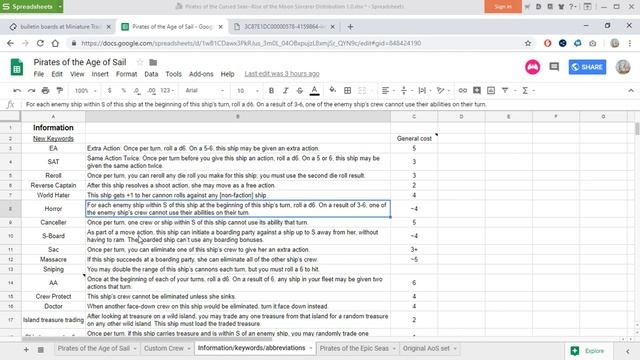This screenshot has width=640, height=360.
Task: Undo the last action in toolbar
Action: coord(17,91)
